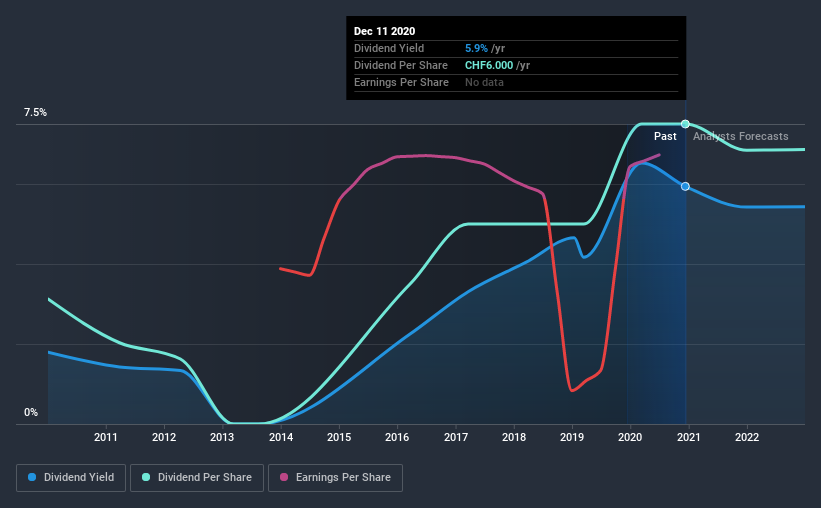
Task: Click the '5.9%' dividend yield value
Action: [x=476, y=48]
